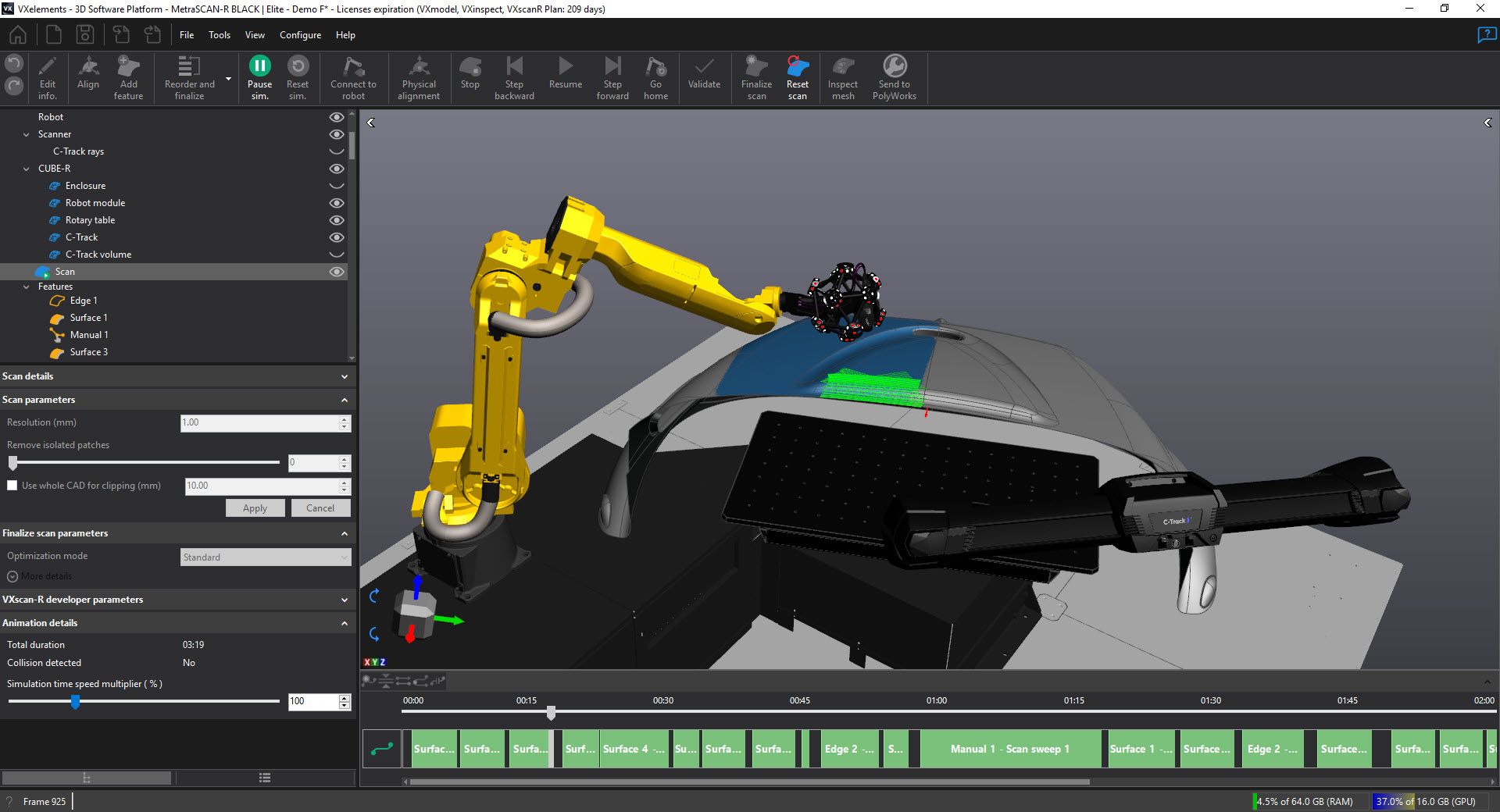The width and height of the screenshot is (1500, 812).
Task: Collapse the Scan parameters section
Action: pos(345,400)
